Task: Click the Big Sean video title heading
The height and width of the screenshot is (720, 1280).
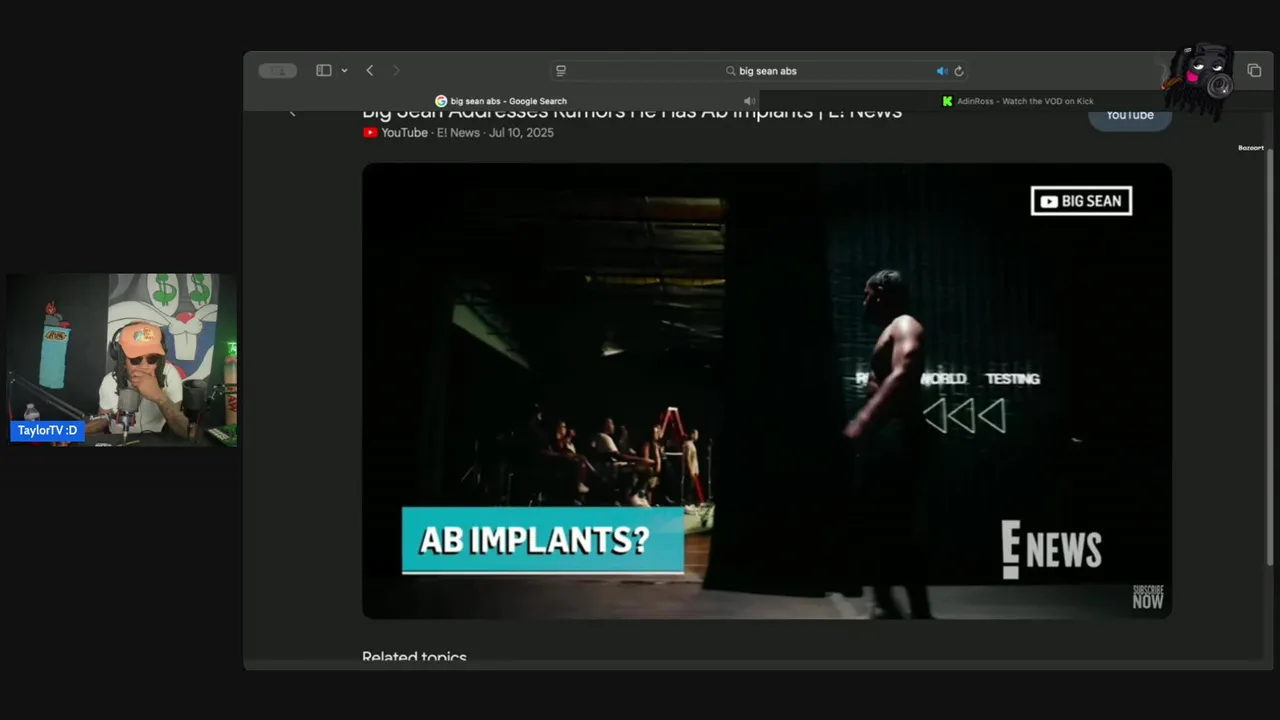Action: [x=632, y=112]
